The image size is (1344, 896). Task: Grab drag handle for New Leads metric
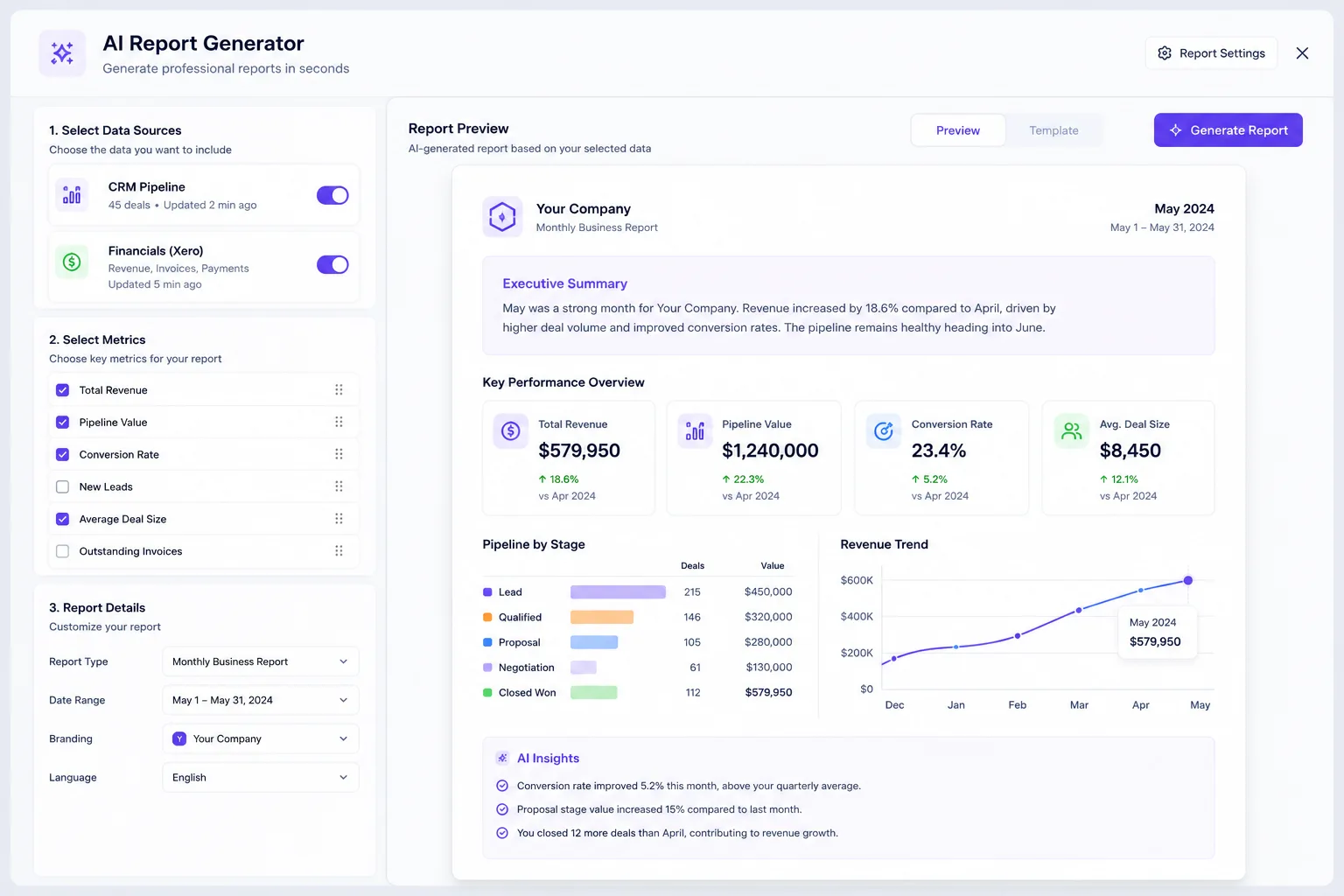(x=339, y=486)
